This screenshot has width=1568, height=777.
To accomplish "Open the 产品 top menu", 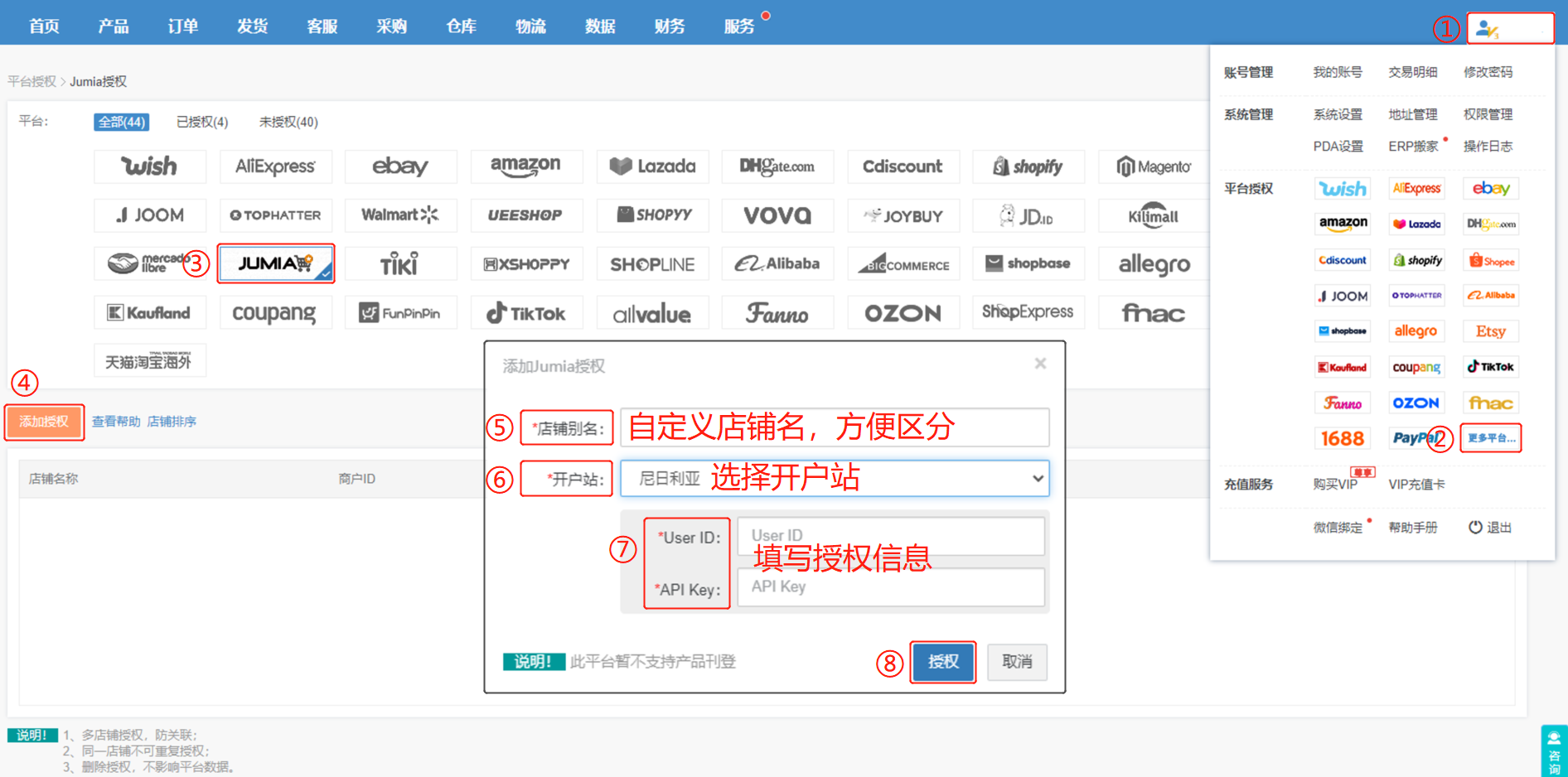I will pyautogui.click(x=114, y=26).
